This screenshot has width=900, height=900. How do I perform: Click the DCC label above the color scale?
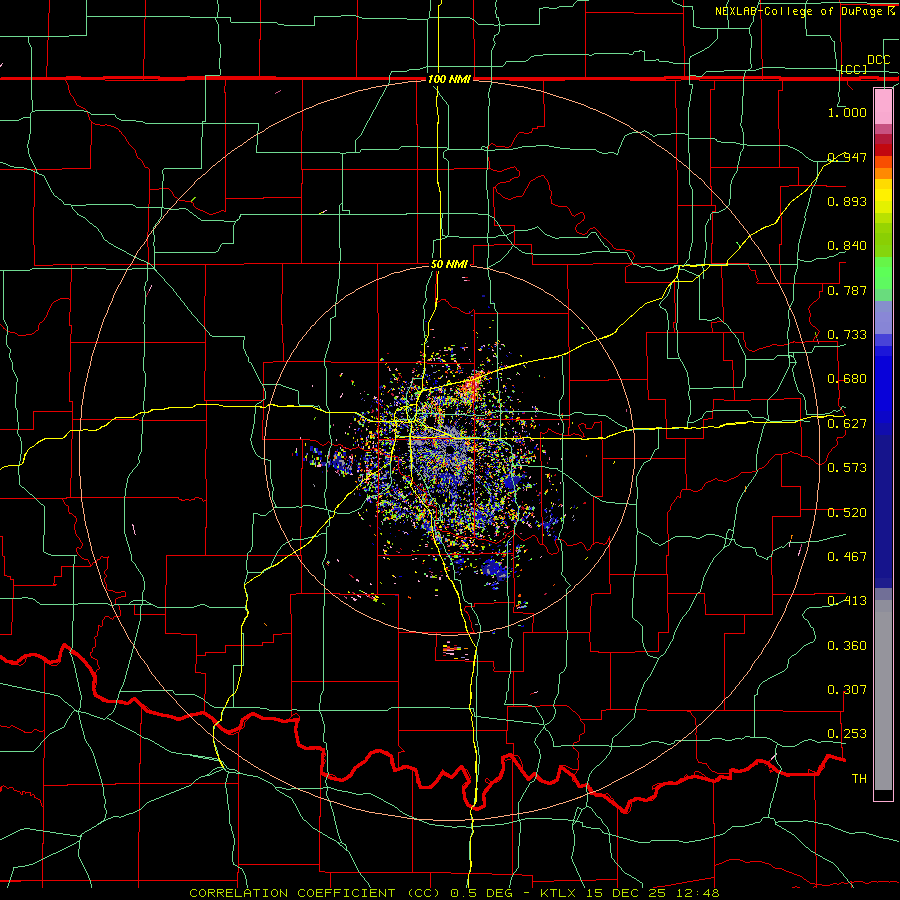tap(878, 60)
